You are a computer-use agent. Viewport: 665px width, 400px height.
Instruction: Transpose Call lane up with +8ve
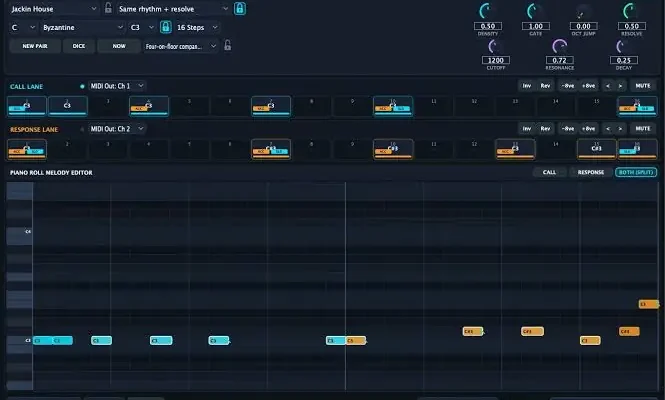click(x=588, y=86)
